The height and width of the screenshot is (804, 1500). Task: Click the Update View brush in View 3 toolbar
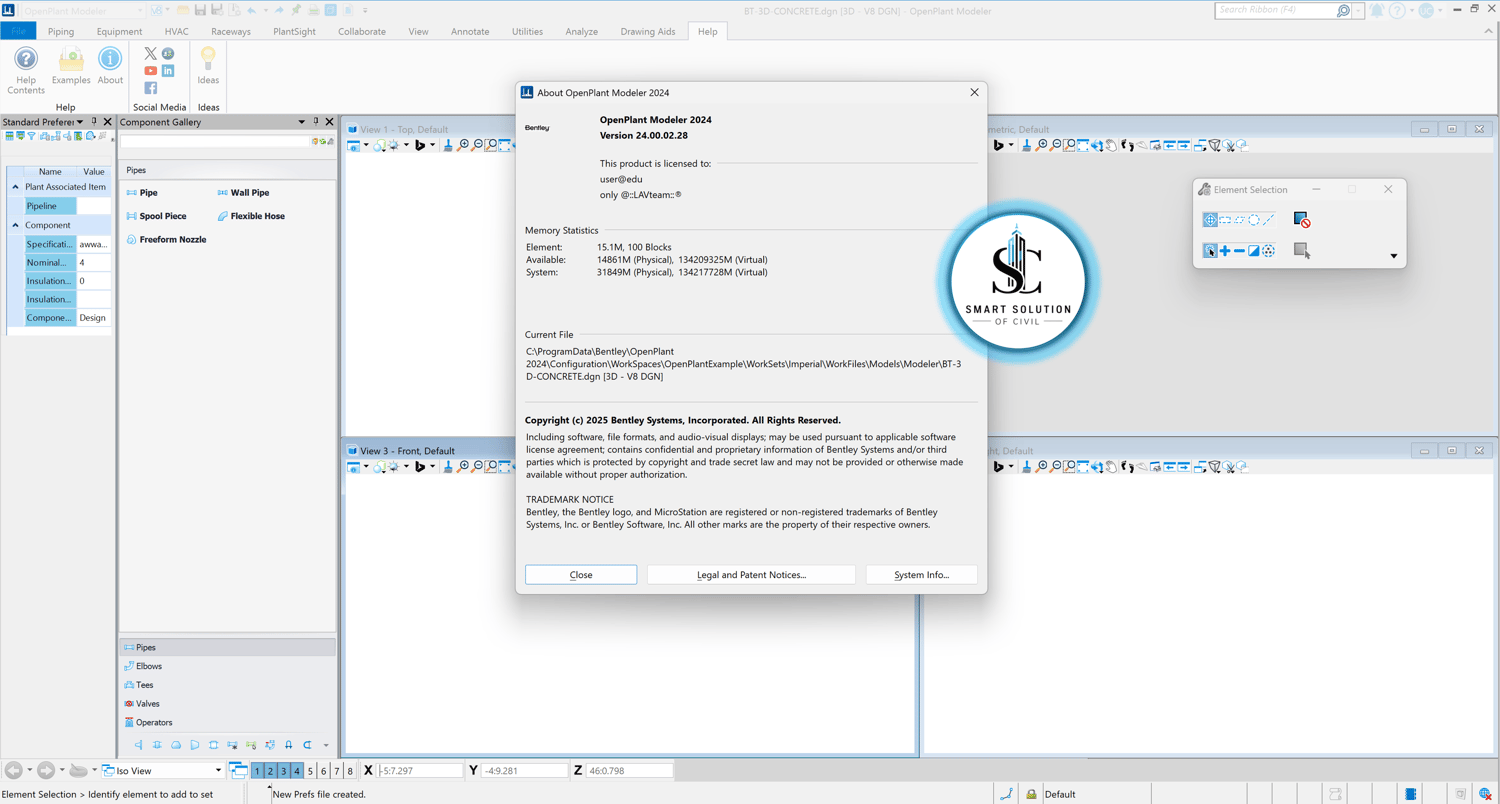coord(448,466)
